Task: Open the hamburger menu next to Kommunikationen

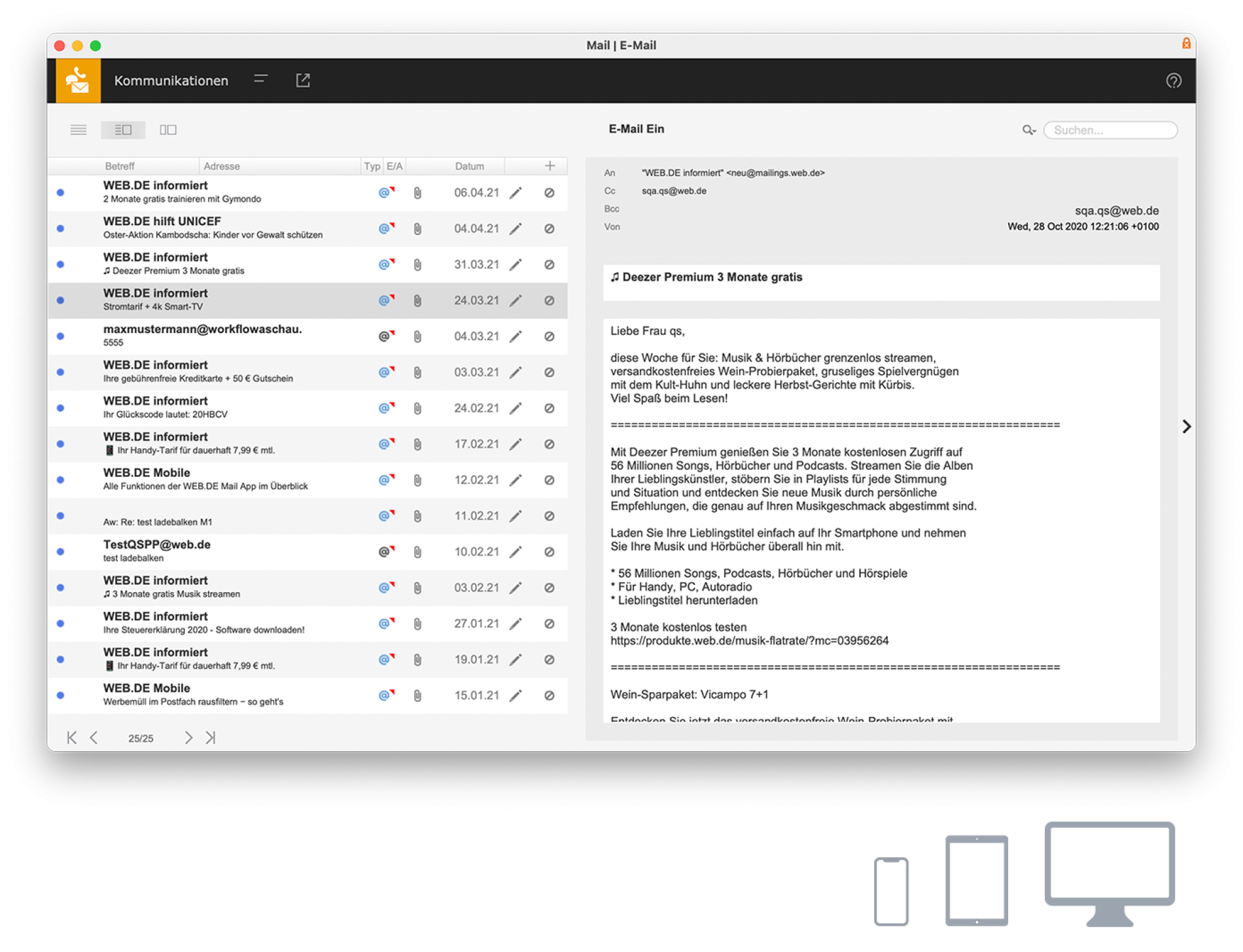Action: [260, 79]
